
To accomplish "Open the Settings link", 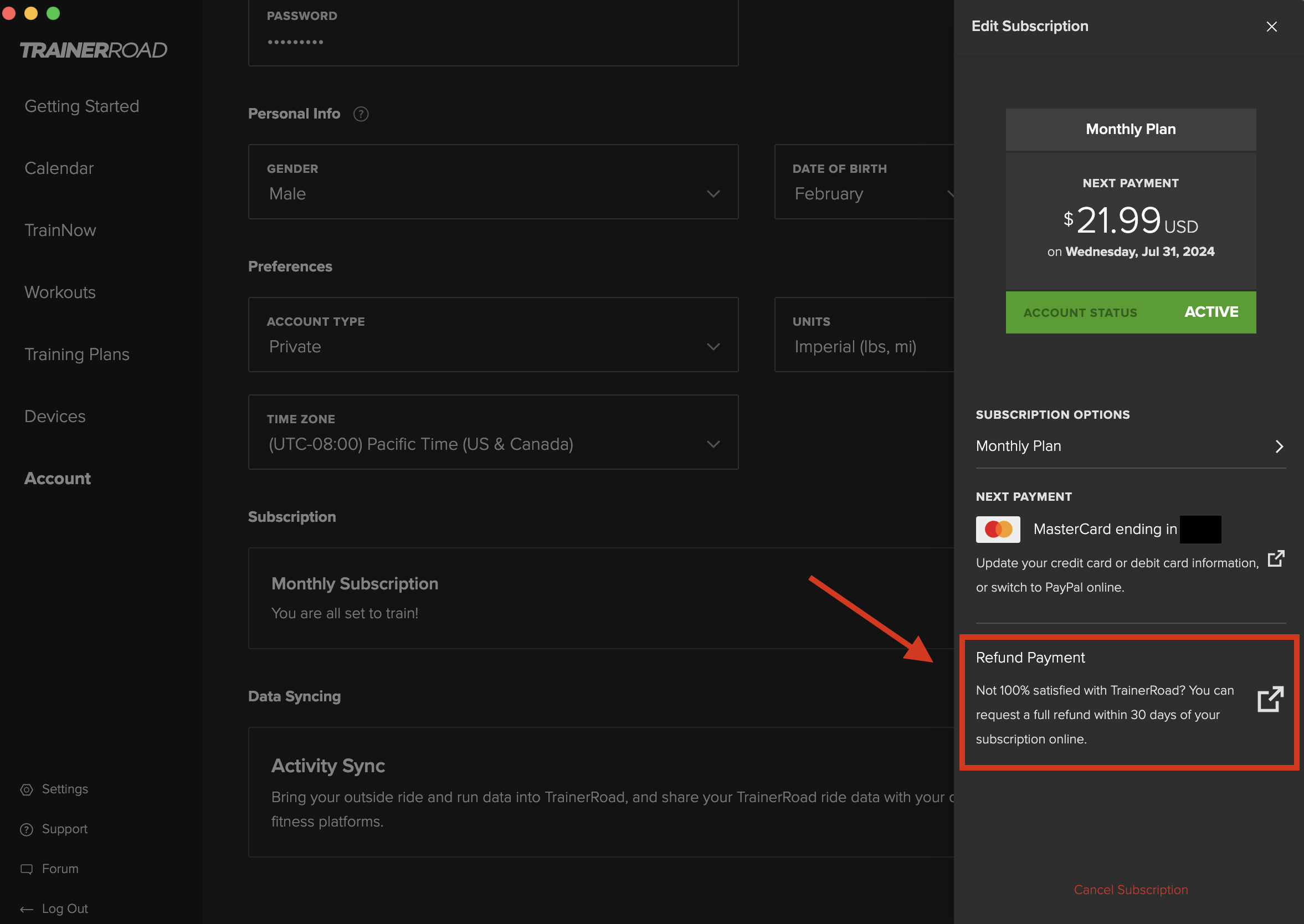I will pyautogui.click(x=65, y=790).
